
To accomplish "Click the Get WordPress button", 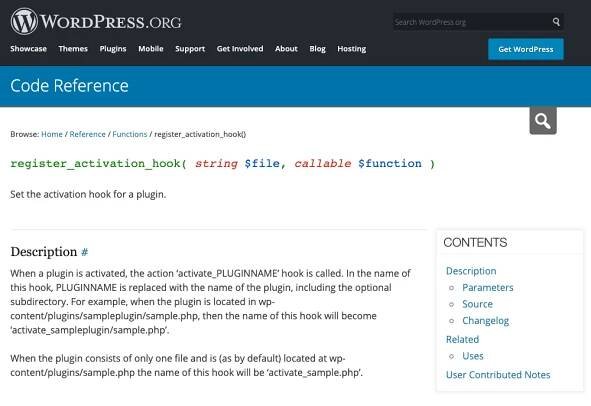I will pos(526,49).
